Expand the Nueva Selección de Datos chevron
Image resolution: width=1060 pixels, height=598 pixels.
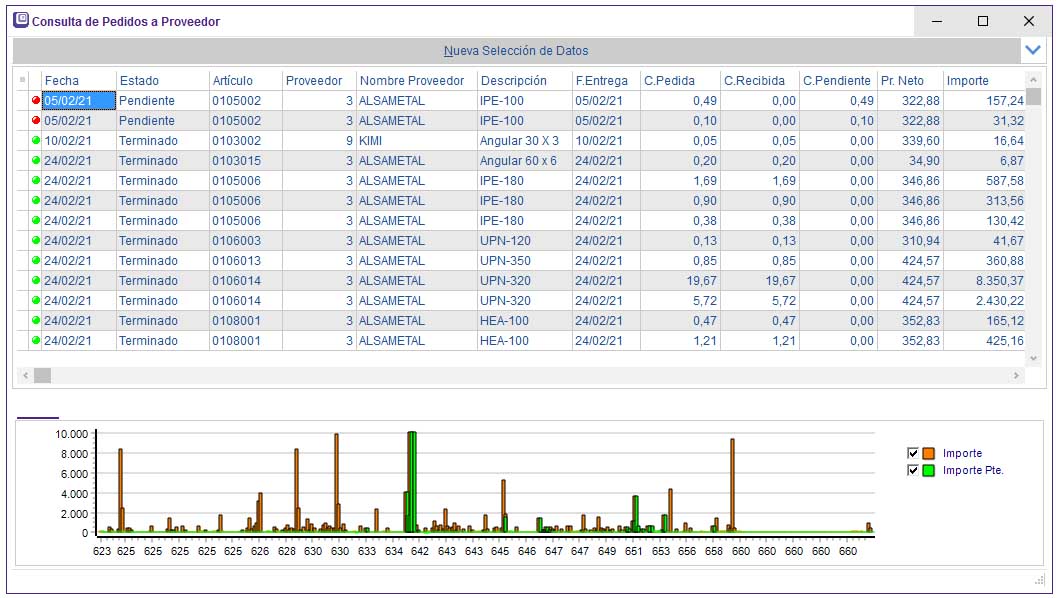[x=1033, y=49]
